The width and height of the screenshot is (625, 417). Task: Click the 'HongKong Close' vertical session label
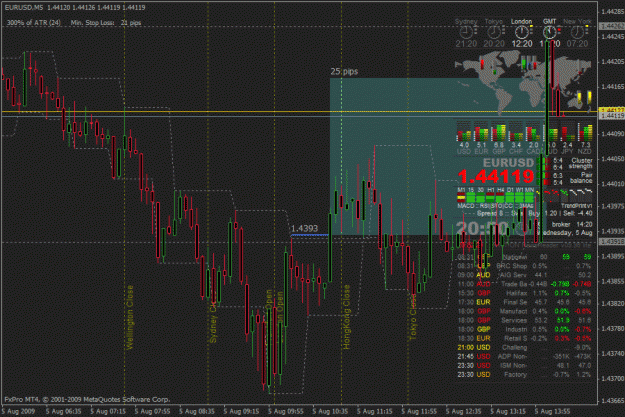346,317
